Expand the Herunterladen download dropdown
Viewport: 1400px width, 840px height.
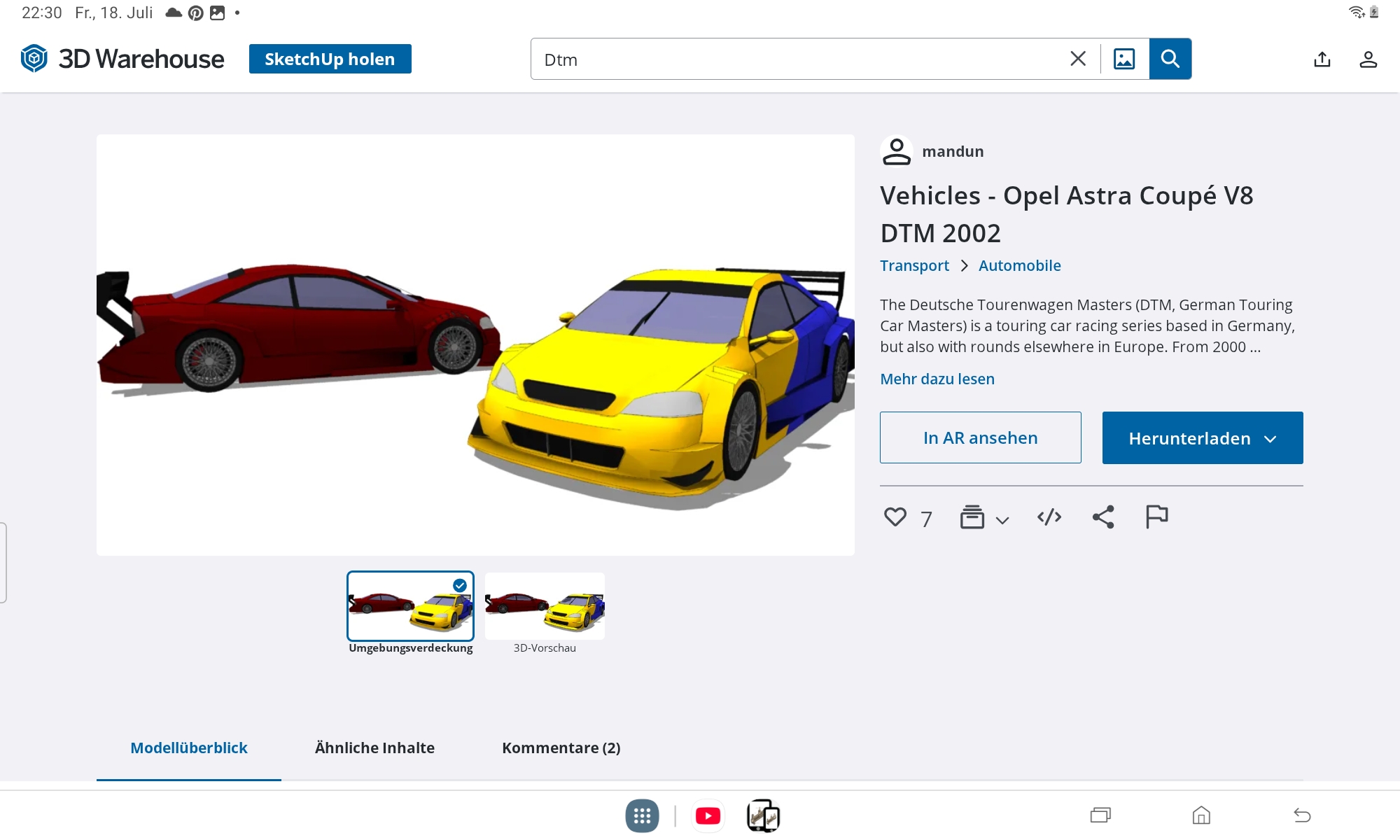1202,438
